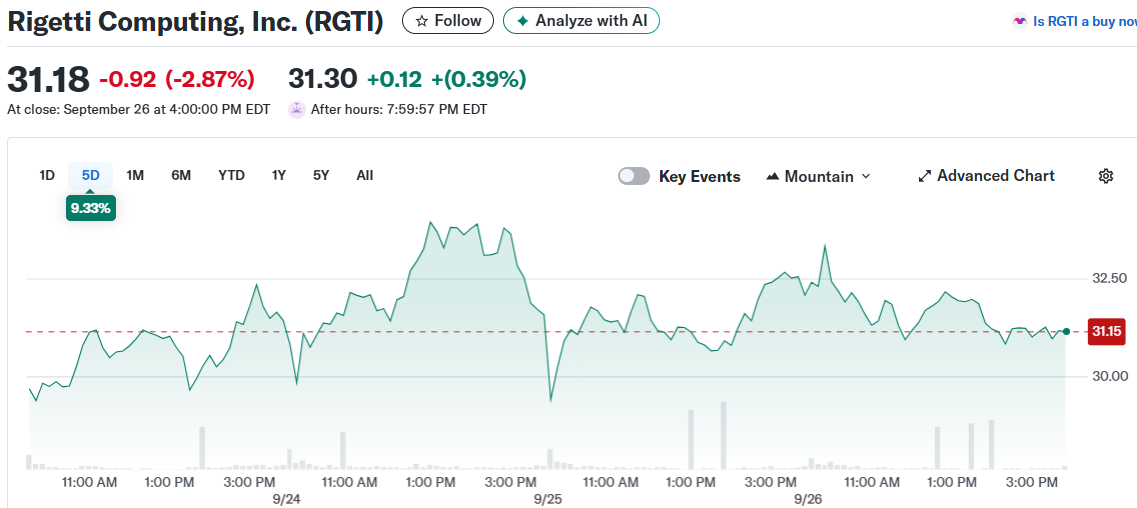Select the 5D chart range
Viewport: 1137px width, 508px height.
[91, 175]
